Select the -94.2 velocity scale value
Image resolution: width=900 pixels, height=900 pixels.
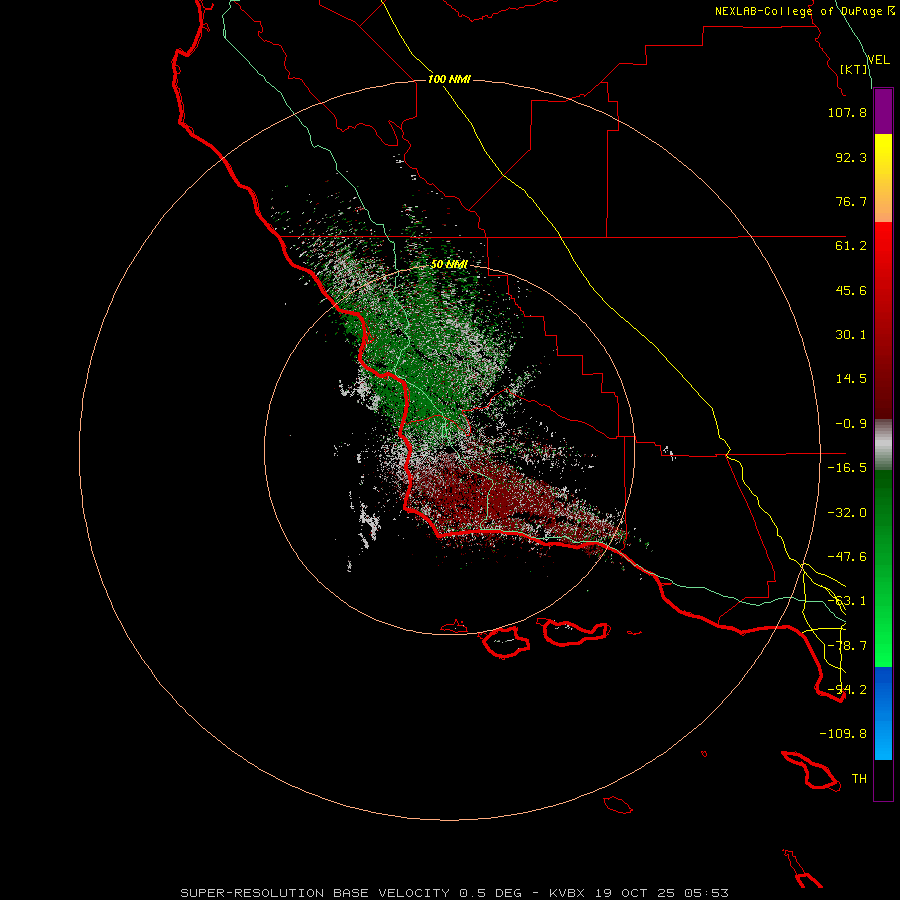(847, 690)
